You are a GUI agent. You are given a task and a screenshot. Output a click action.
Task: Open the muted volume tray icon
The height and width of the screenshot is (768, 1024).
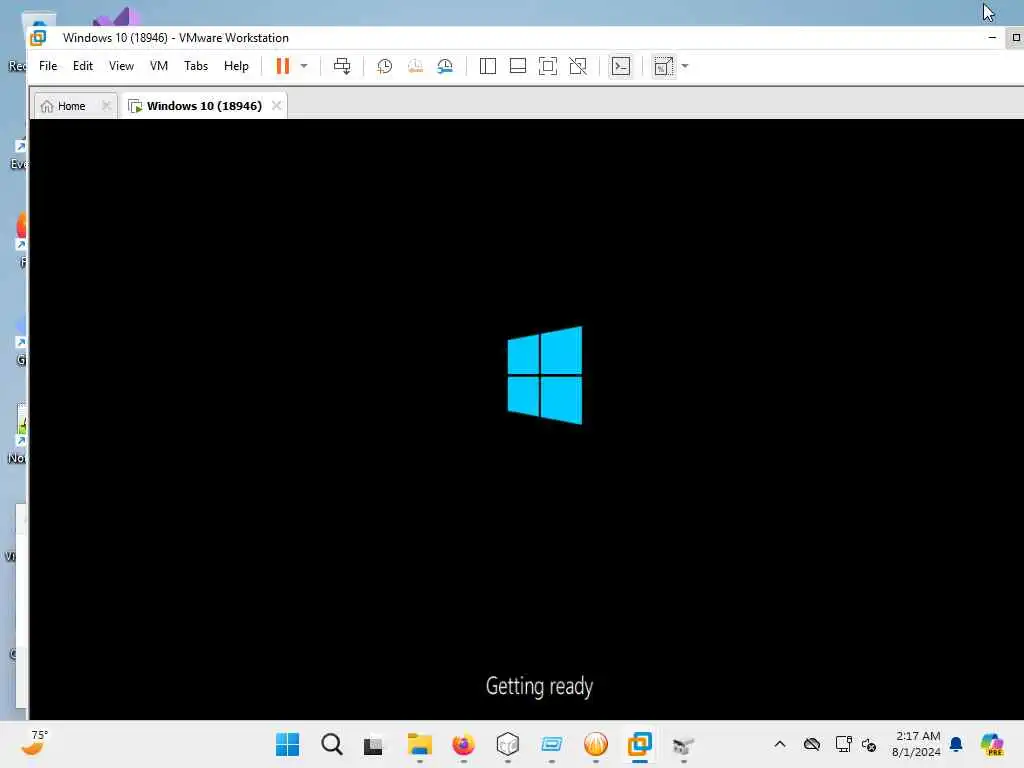pos(869,744)
